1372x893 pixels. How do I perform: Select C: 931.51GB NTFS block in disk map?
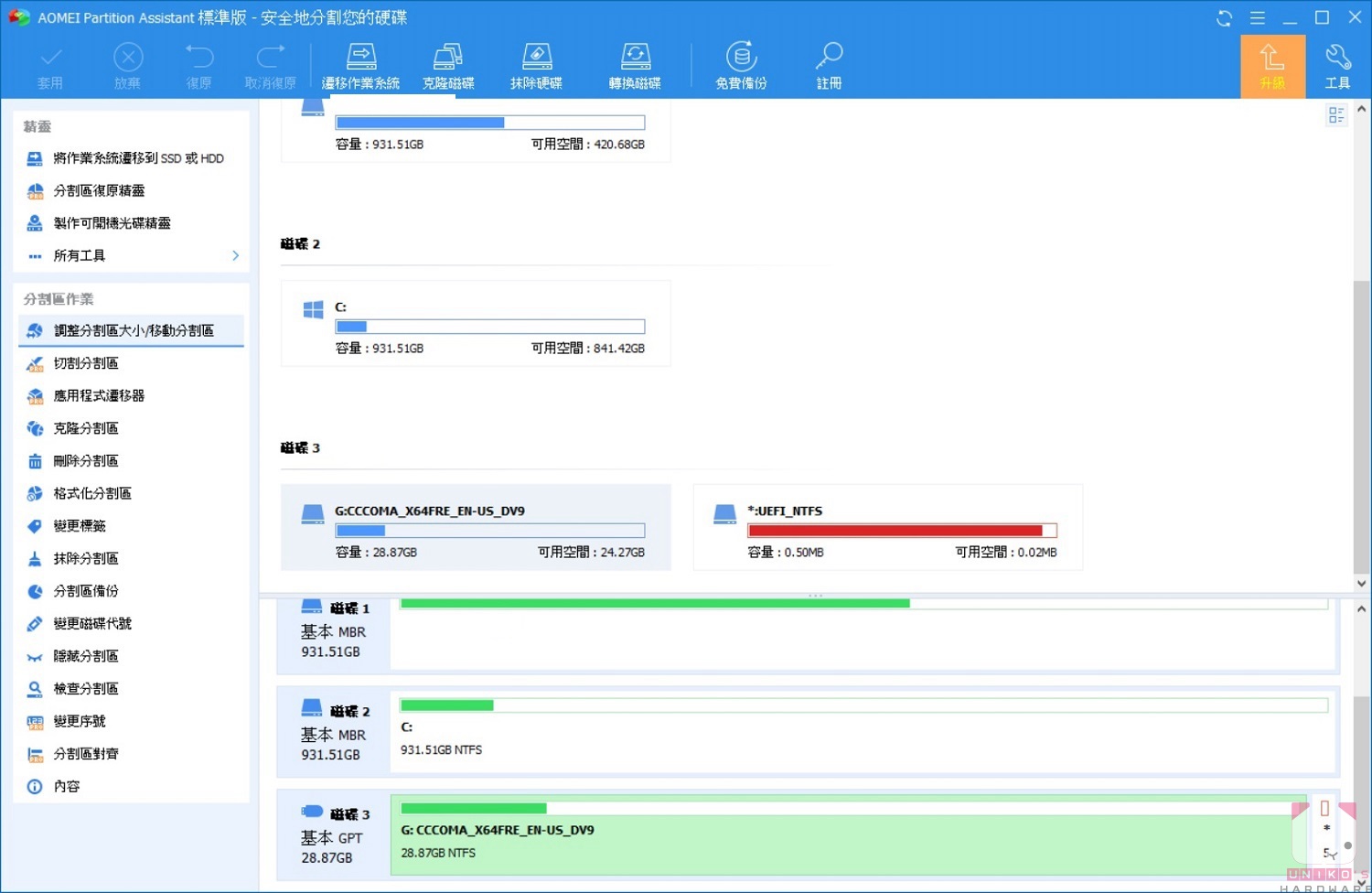tap(863, 731)
